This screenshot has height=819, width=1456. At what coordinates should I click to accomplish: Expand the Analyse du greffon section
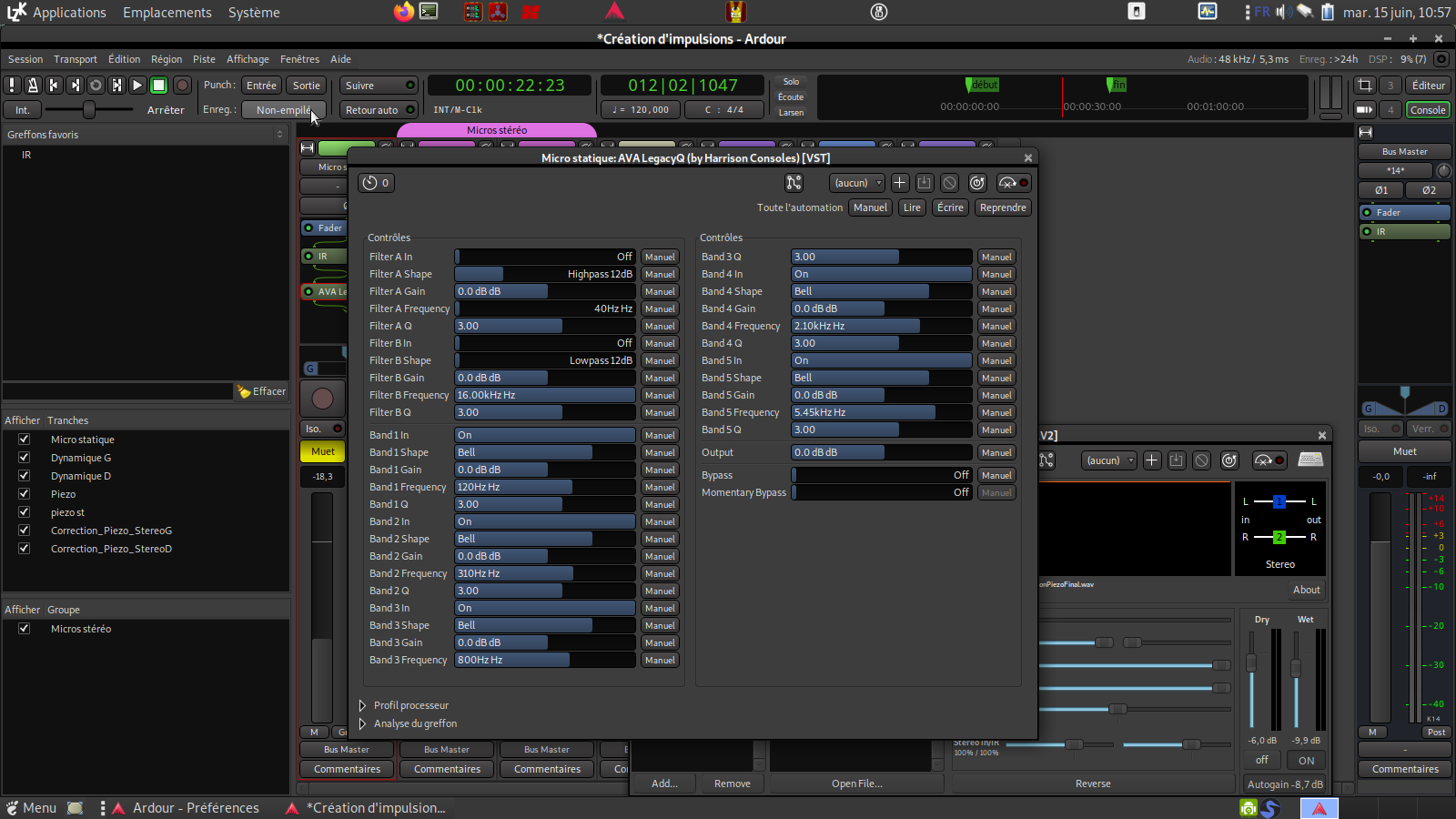(x=363, y=723)
